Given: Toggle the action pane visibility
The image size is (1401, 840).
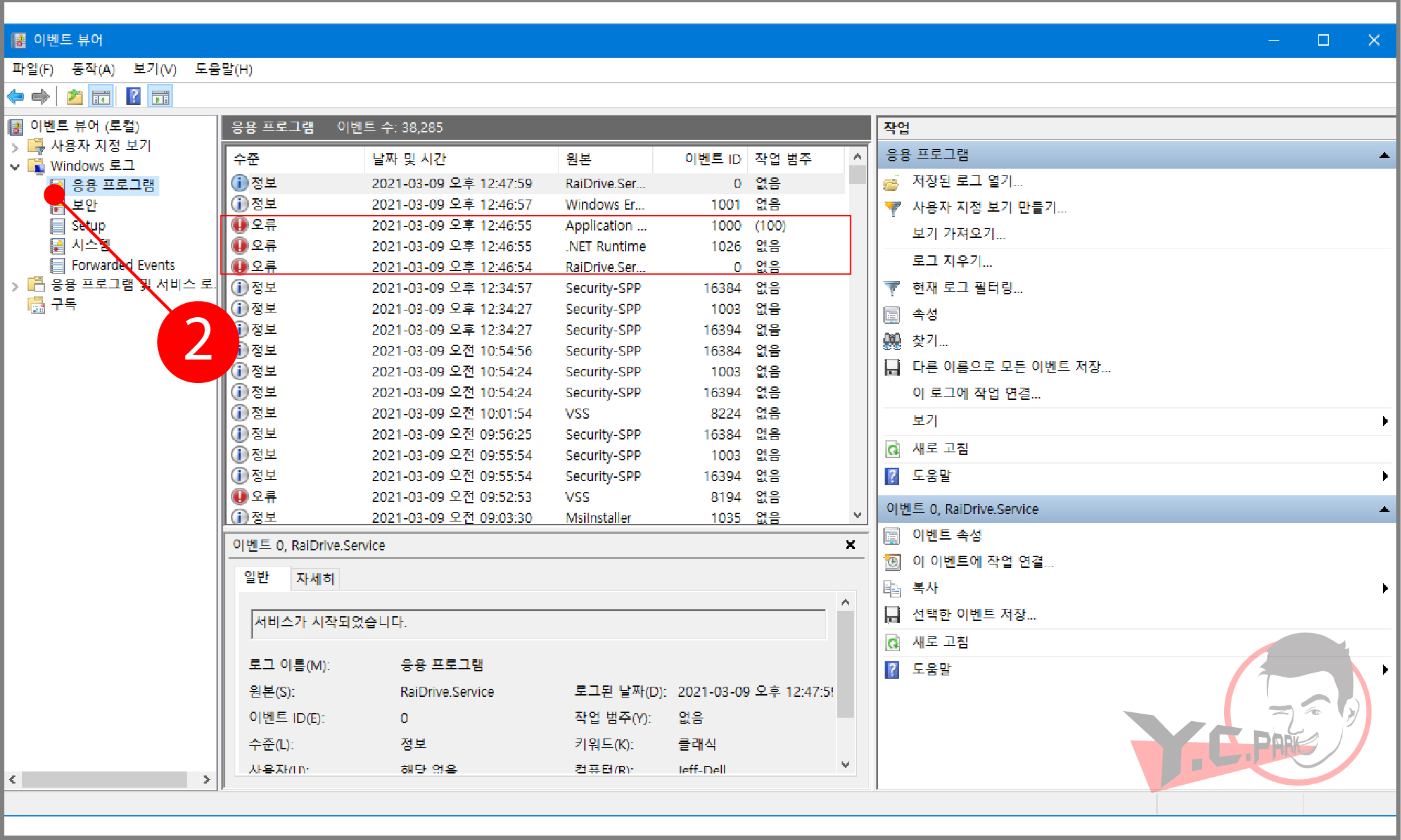Looking at the screenshot, I should (160, 95).
